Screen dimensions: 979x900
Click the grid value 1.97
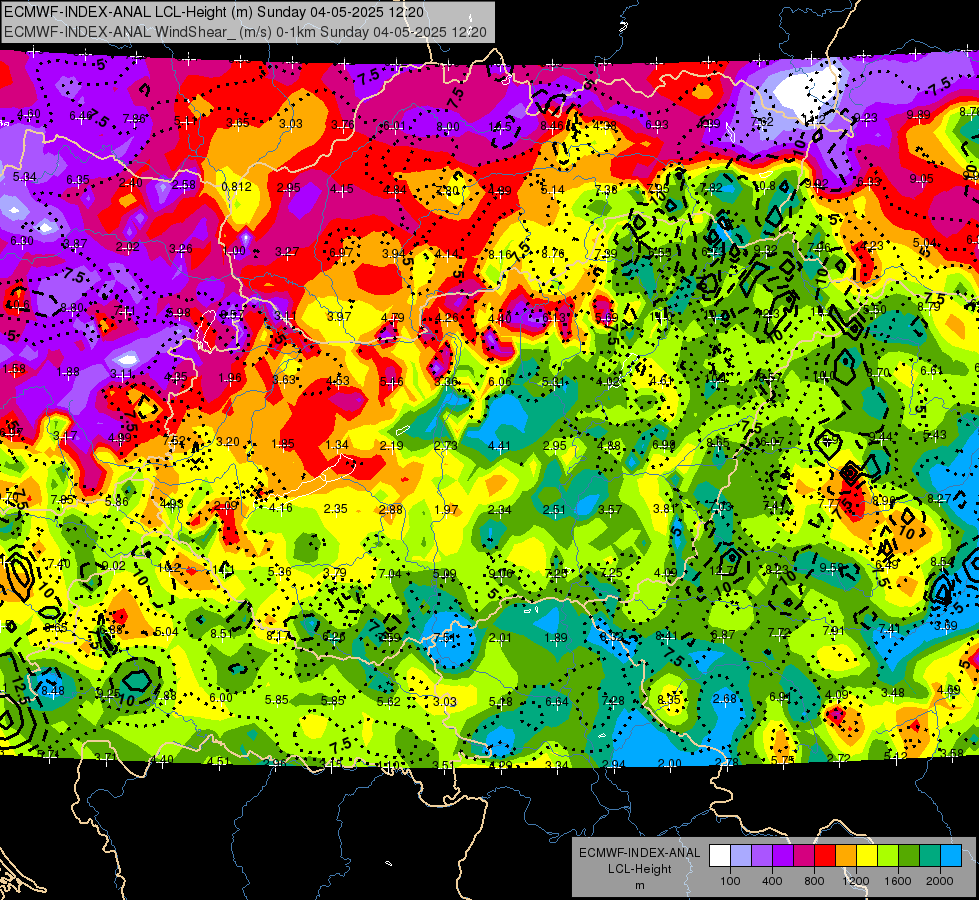click(446, 510)
